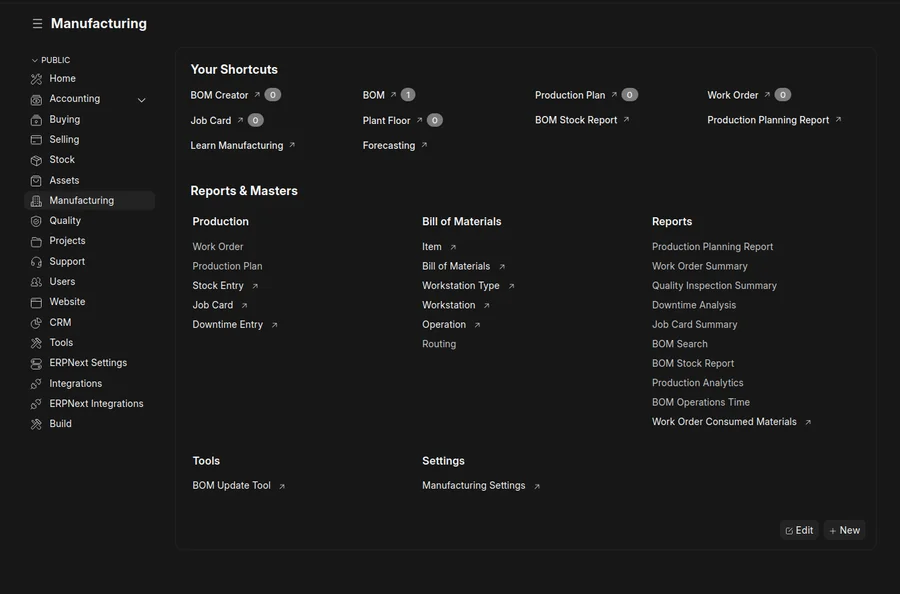Click the Edit button
The height and width of the screenshot is (594, 900).
click(x=799, y=530)
